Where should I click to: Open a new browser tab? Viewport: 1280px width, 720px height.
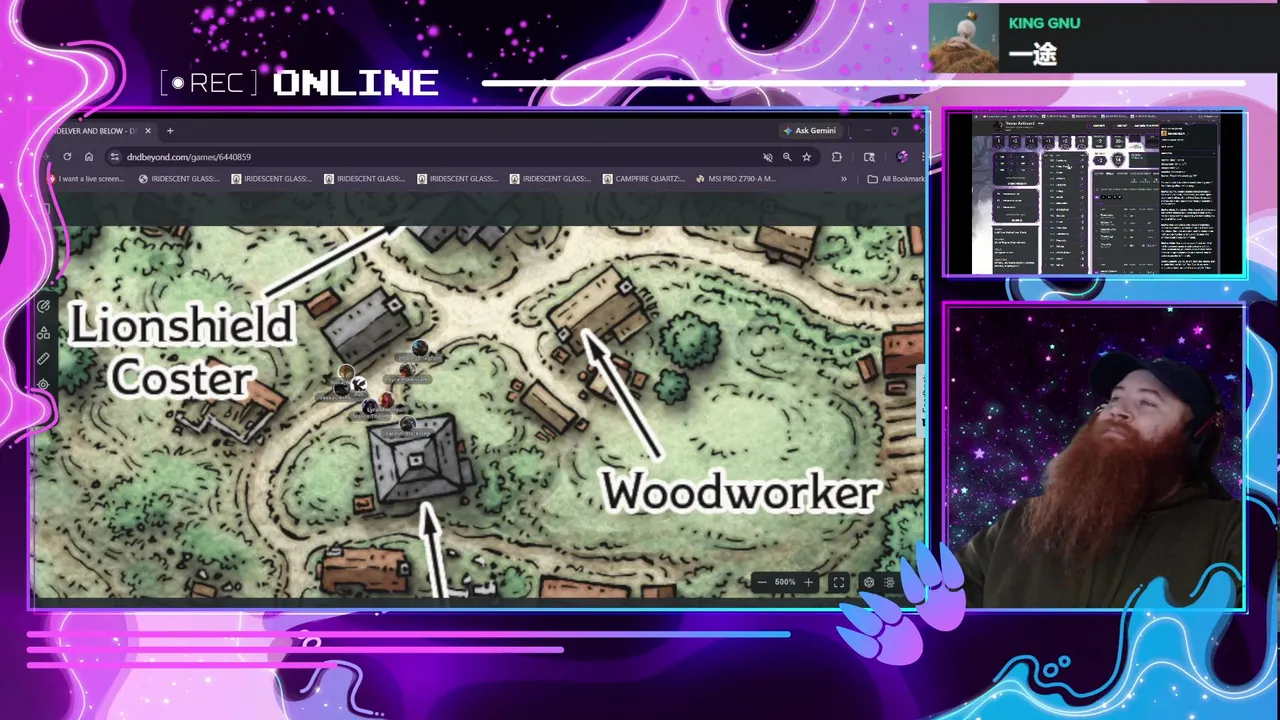coord(170,131)
